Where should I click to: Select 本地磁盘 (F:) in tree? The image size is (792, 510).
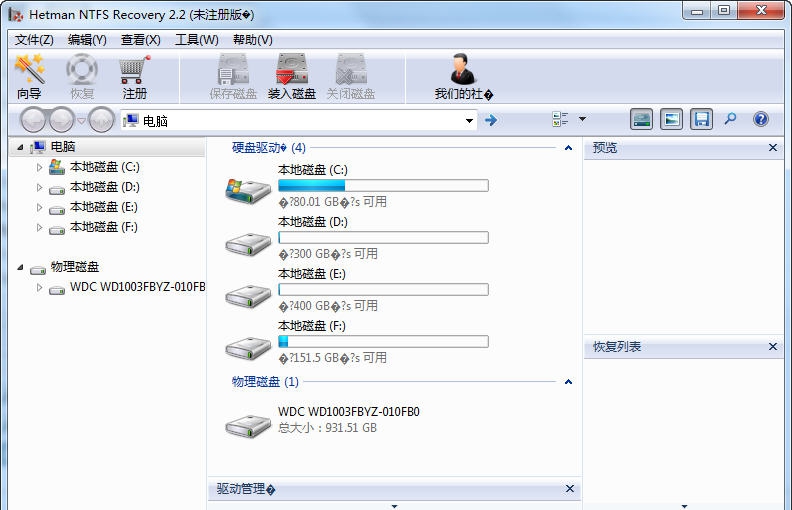104,227
